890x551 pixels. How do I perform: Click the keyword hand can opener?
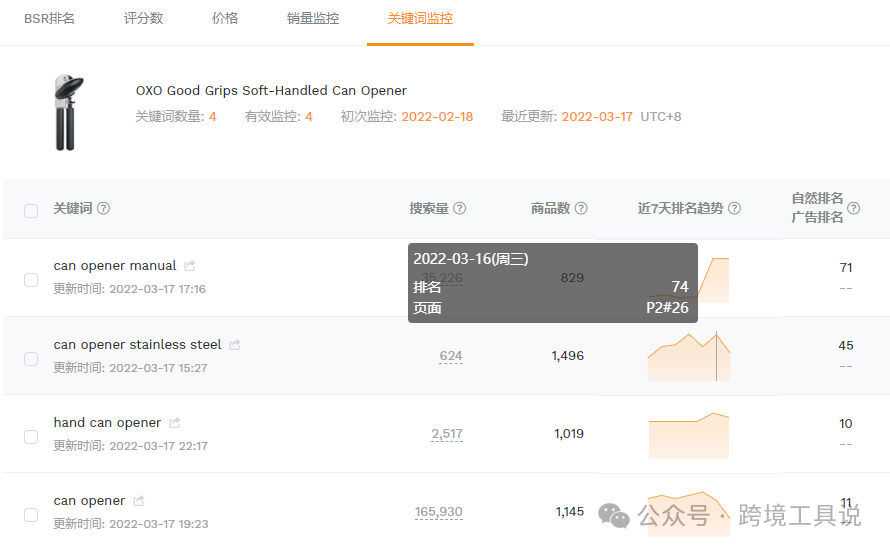click(107, 423)
